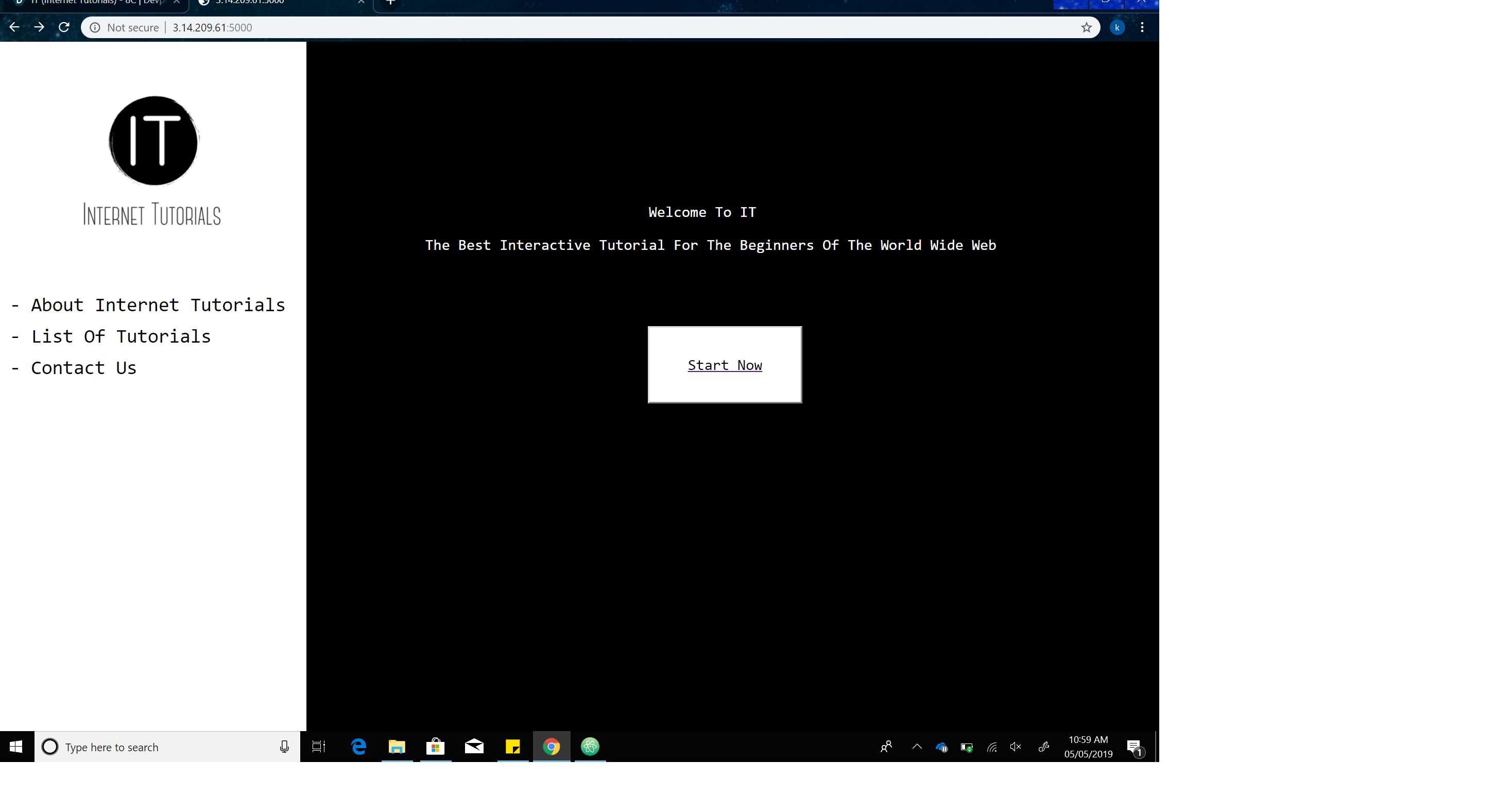Viewport: 1512px width, 795px height.
Task: Click the address bar URL
Action: tap(212, 28)
